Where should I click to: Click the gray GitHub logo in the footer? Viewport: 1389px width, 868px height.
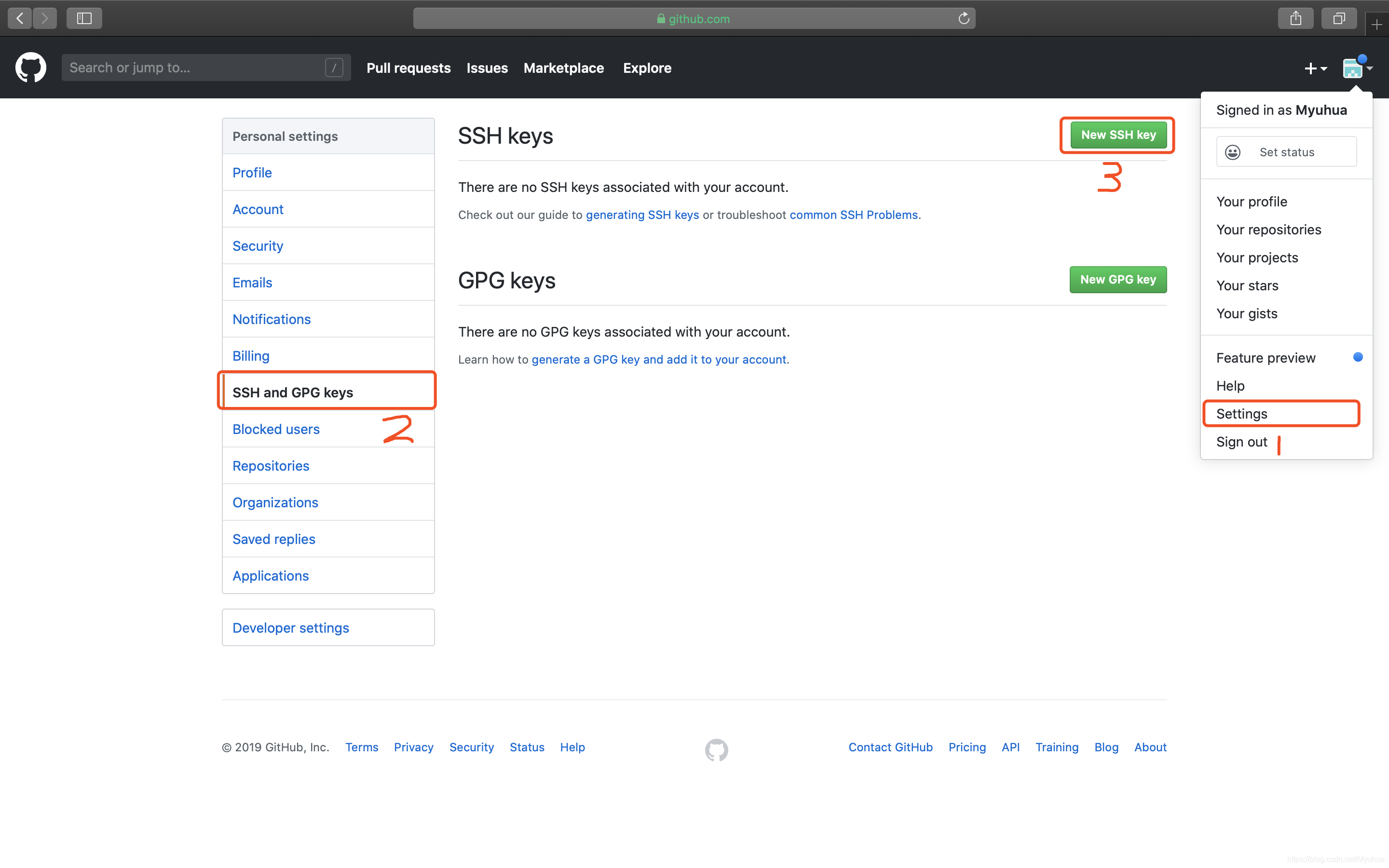(716, 750)
